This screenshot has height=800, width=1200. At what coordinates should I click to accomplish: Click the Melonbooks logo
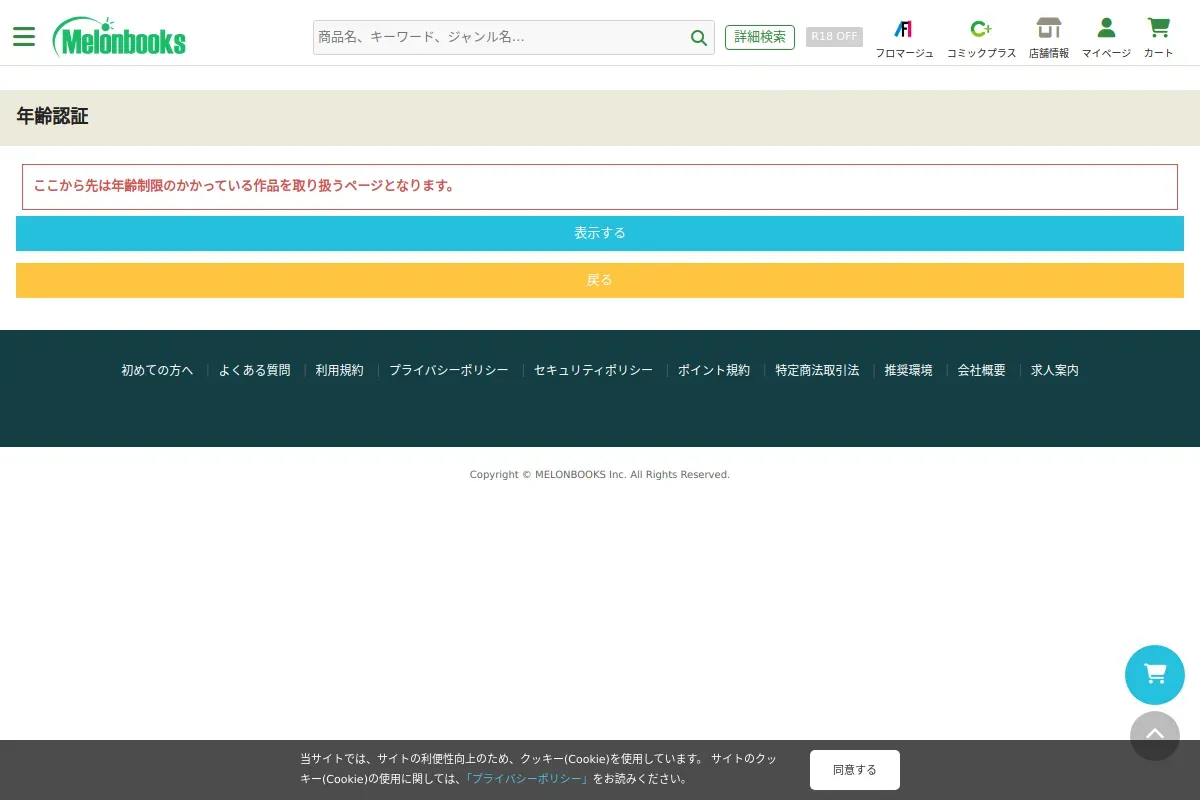tap(120, 38)
